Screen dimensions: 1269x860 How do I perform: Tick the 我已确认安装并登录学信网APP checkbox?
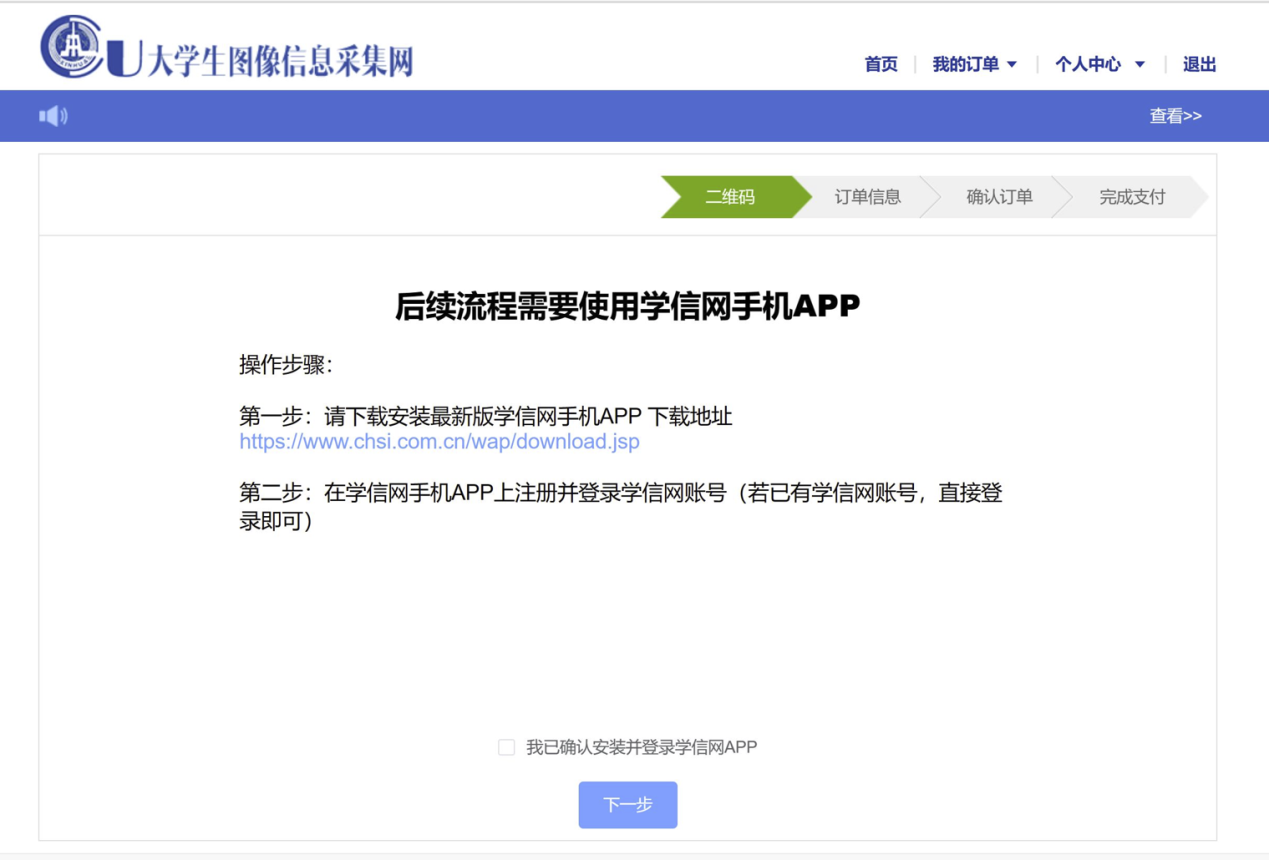click(507, 747)
